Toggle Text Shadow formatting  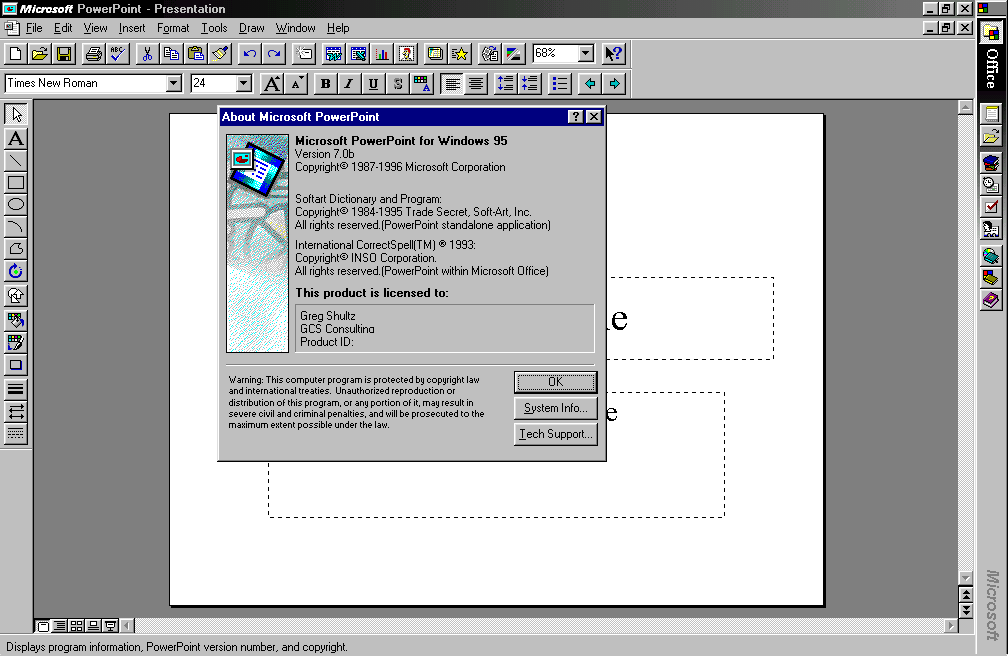(x=398, y=84)
